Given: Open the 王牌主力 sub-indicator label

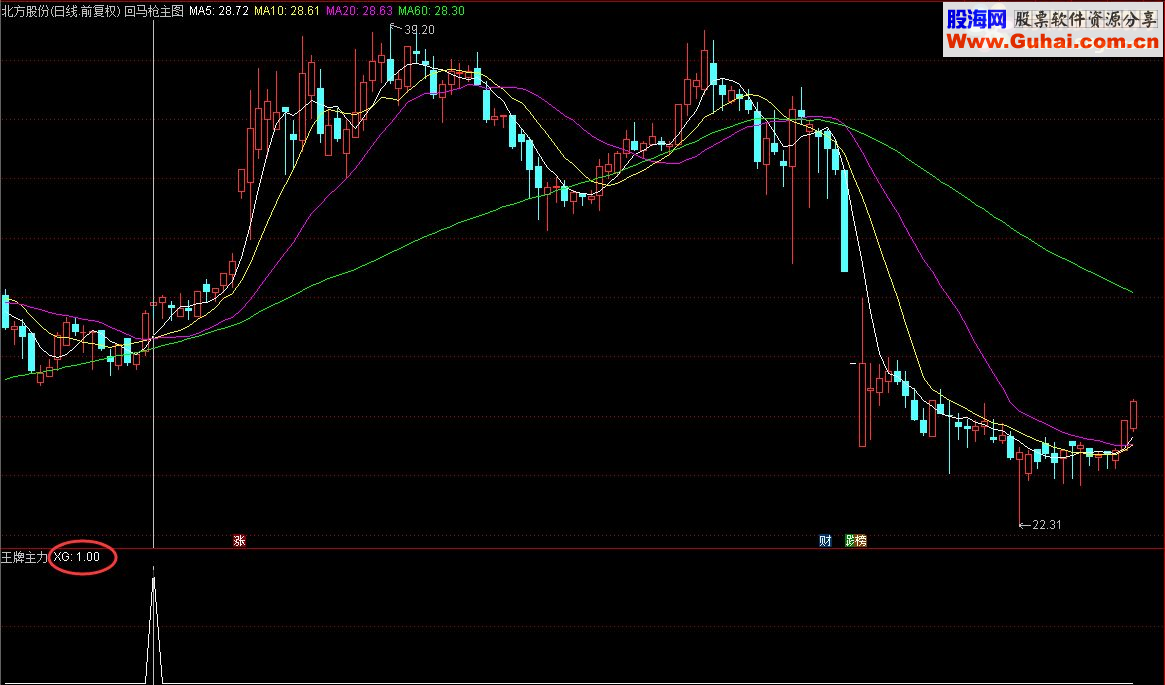Looking at the screenshot, I should coord(24,557).
